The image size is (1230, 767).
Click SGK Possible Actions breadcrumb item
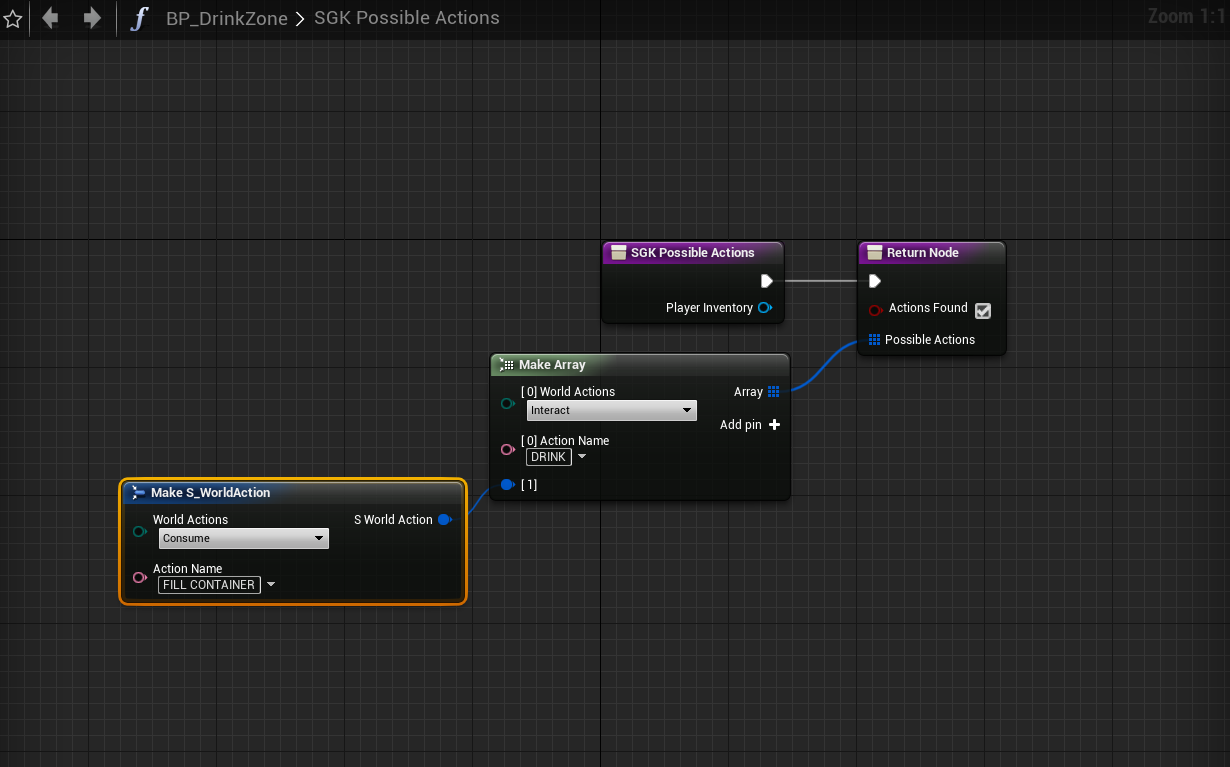(x=406, y=18)
